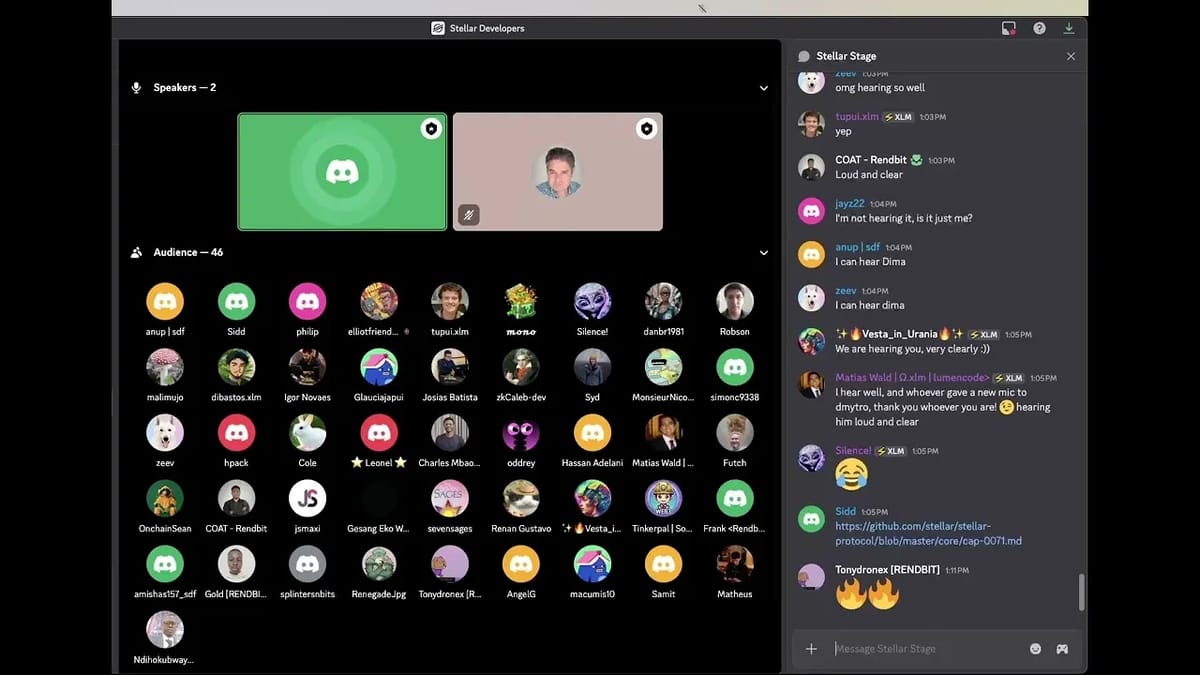Click the muted microphone icon on speaker tile
The image size is (1200, 675).
pyautogui.click(x=468, y=214)
